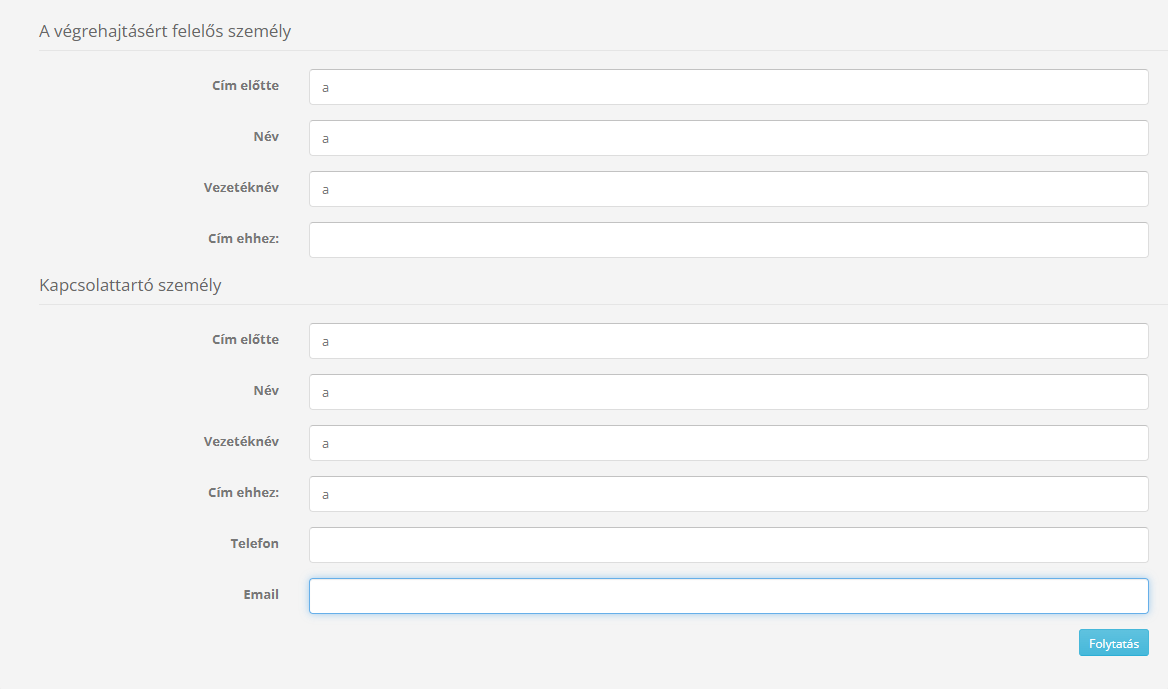The image size is (1168, 689).
Task: Click 'Cím előtte' label in felelős személy section
Action: point(245,85)
